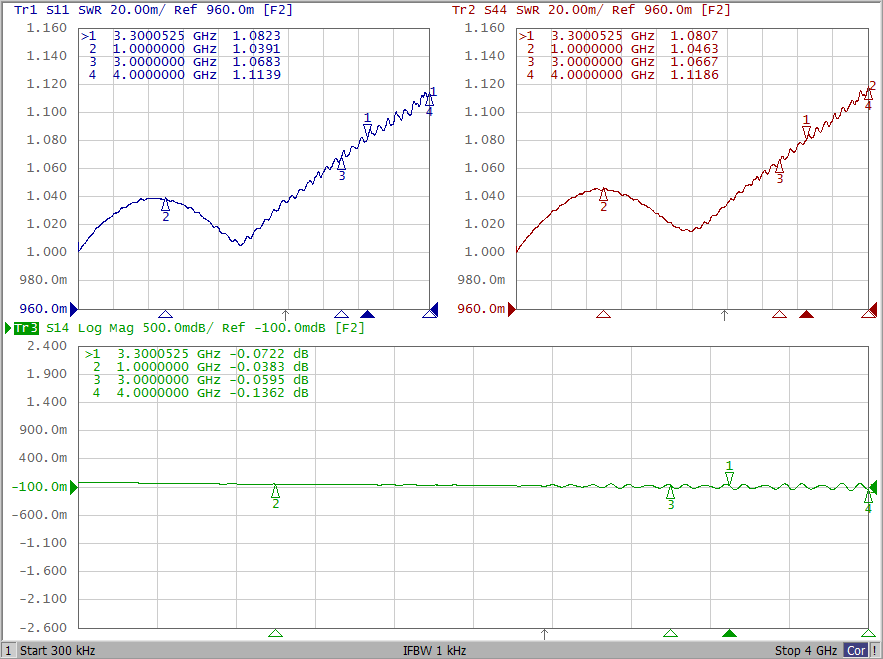Screen dimensions: 883x659
Task: Click the Stop 4 GHz frequency field
Action: pyautogui.click(x=805, y=651)
